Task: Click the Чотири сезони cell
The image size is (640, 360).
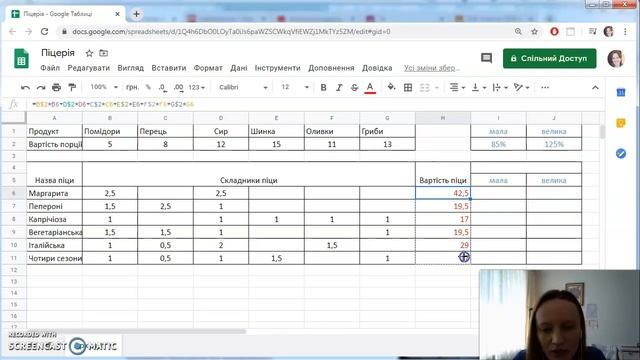Action: click(x=54, y=258)
